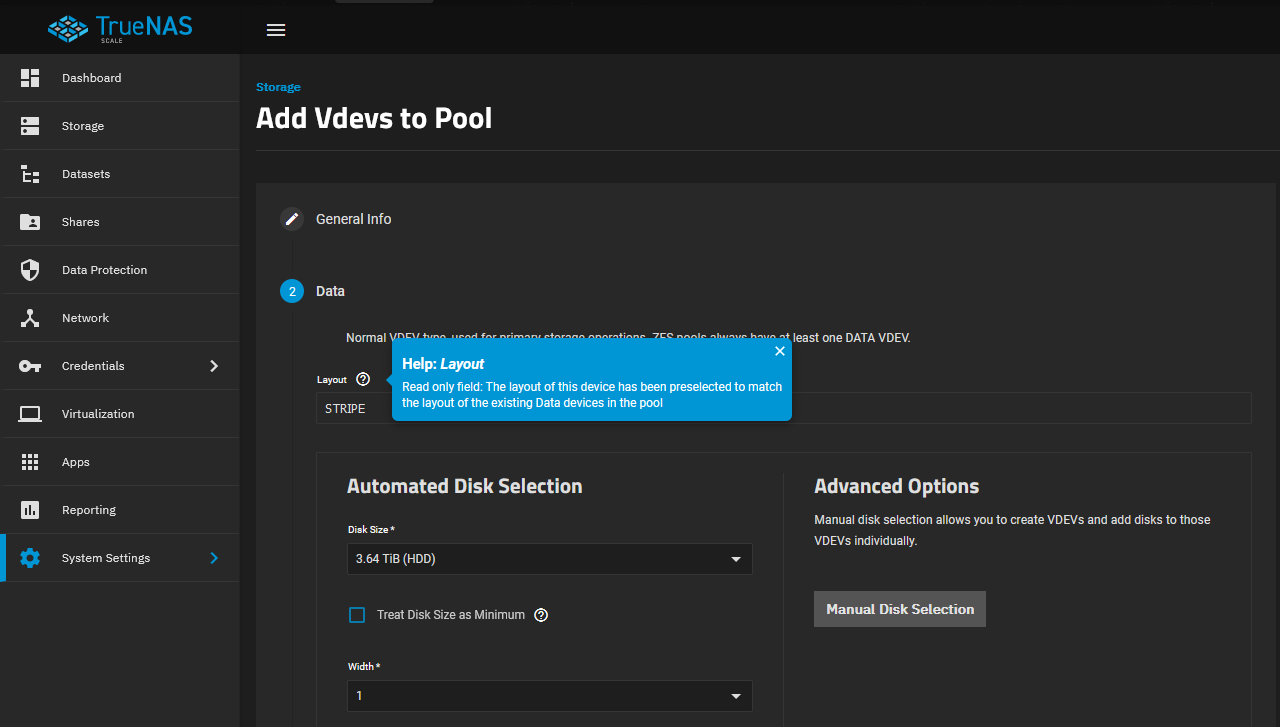1280x727 pixels.
Task: Click the Apps grid icon
Action: click(30, 462)
